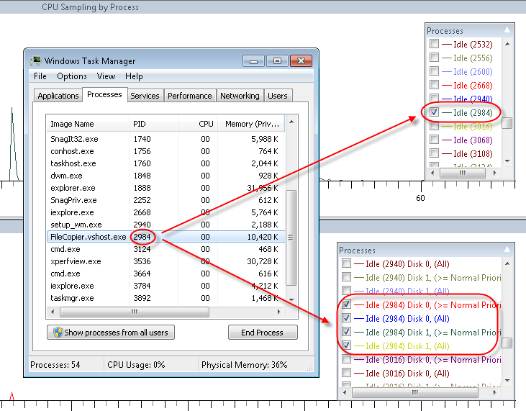Uncheck Idle (2984) Disk 0, (All) checkbox
This screenshot has width=526, height=411.
point(346,318)
